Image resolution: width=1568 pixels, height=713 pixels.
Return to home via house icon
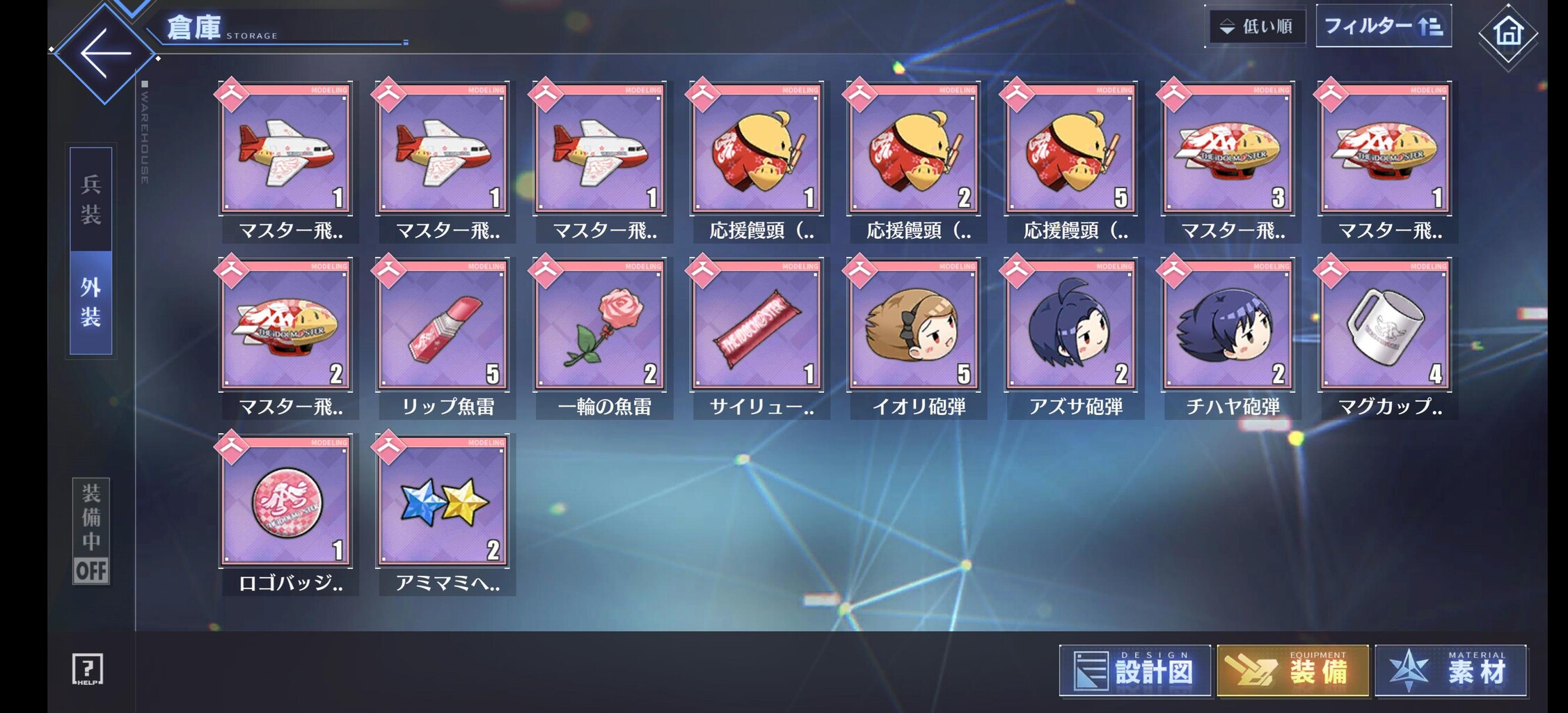coord(1507,33)
